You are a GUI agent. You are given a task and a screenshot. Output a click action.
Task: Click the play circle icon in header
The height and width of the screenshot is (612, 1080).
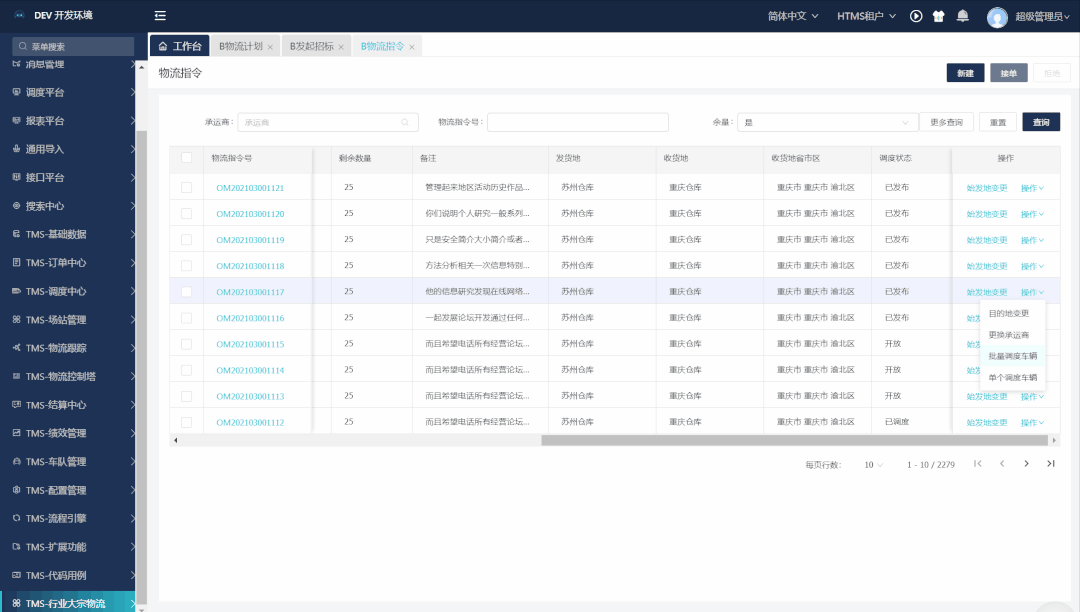pos(916,16)
